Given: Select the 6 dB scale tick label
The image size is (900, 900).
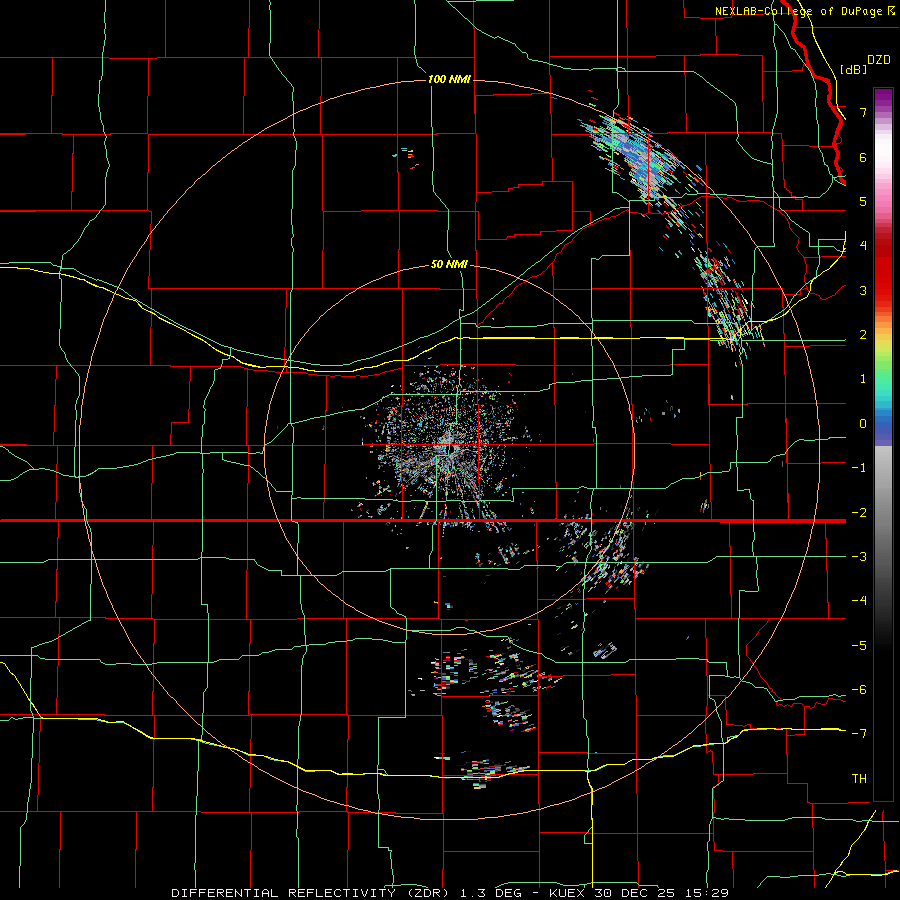Looking at the screenshot, I should click(863, 157).
